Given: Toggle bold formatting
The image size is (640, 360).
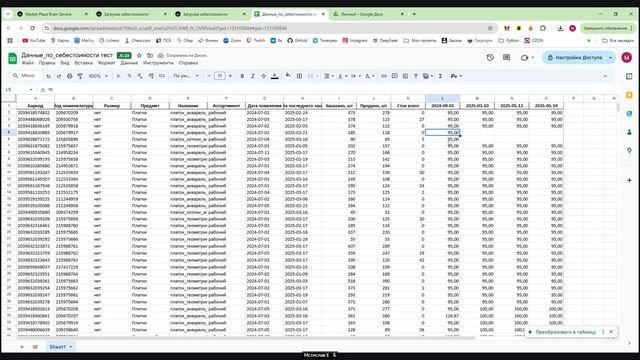Looking at the screenshot, I should (x=242, y=76).
